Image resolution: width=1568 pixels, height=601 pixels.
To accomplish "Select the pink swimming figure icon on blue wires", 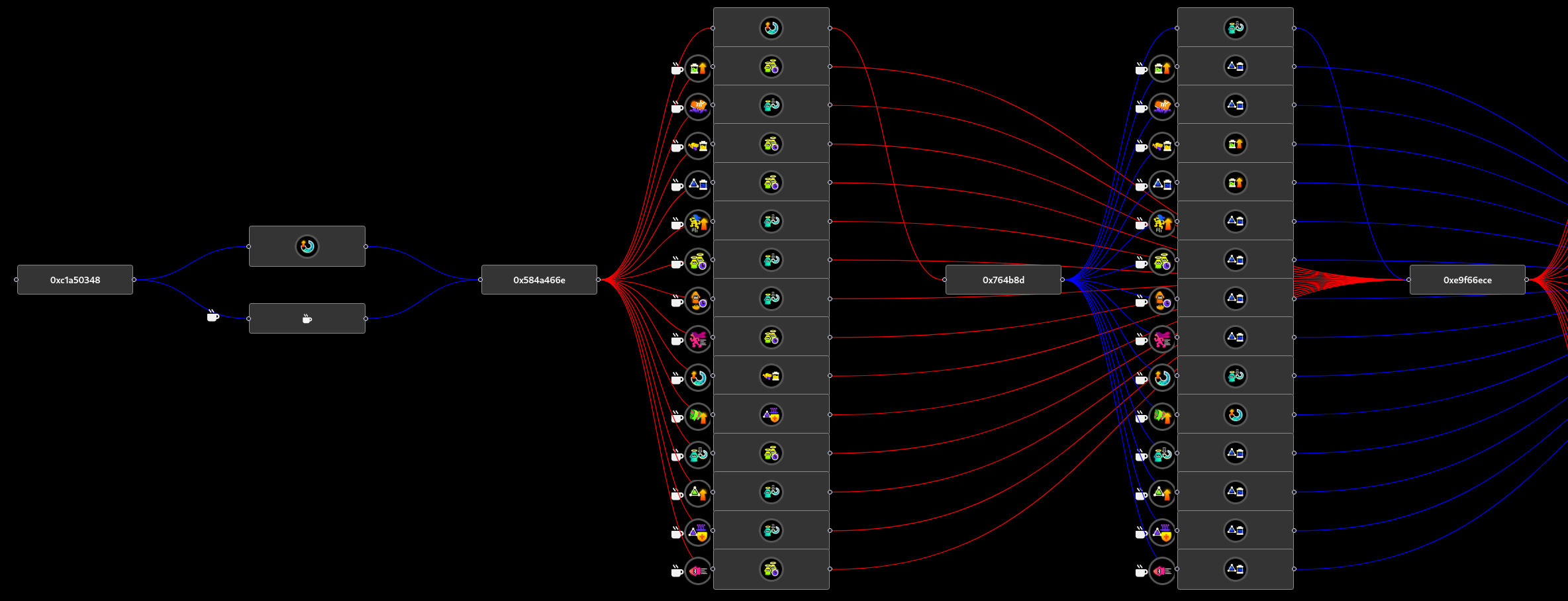I will click(1162, 338).
